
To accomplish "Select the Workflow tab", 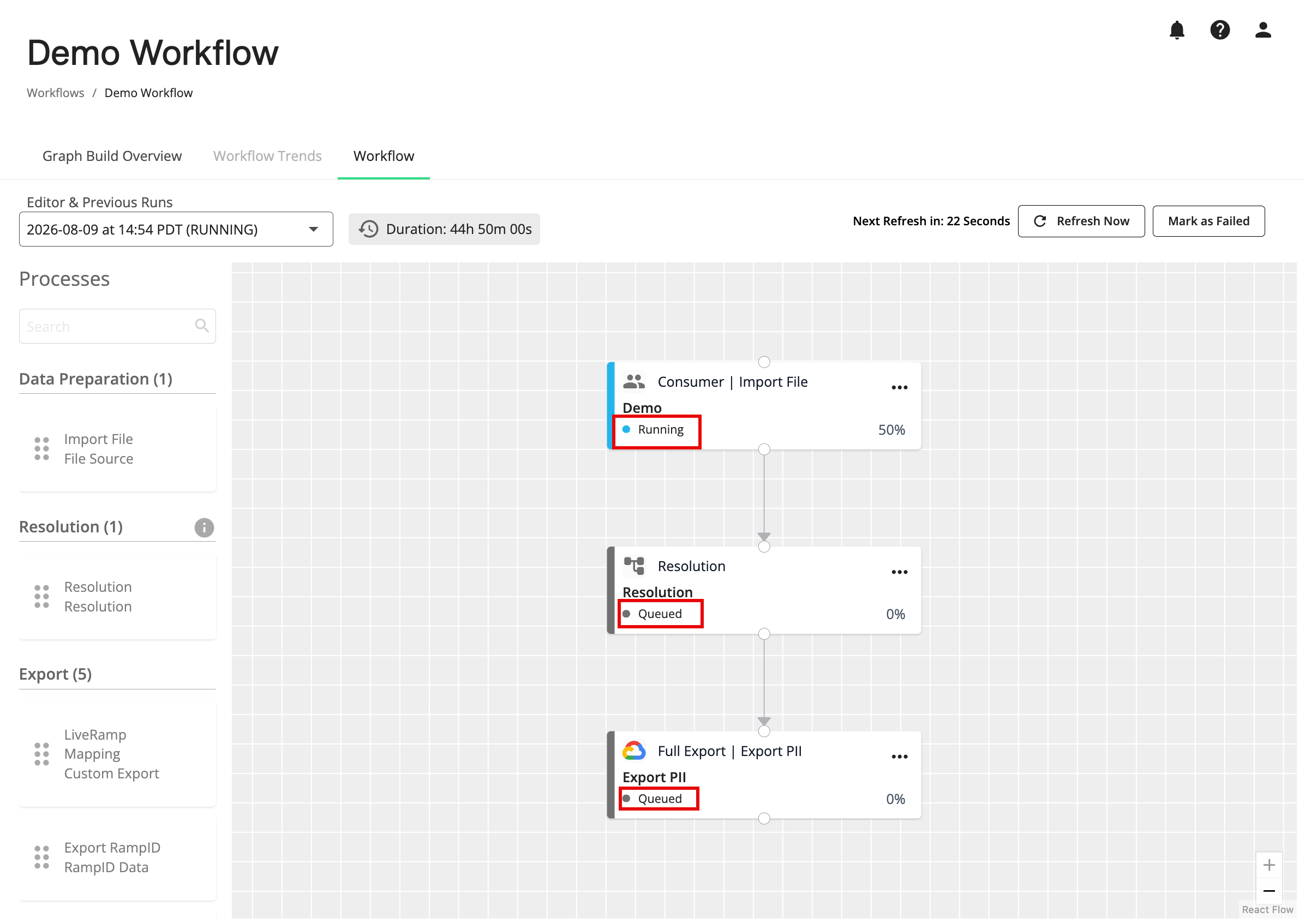I will coord(384,156).
